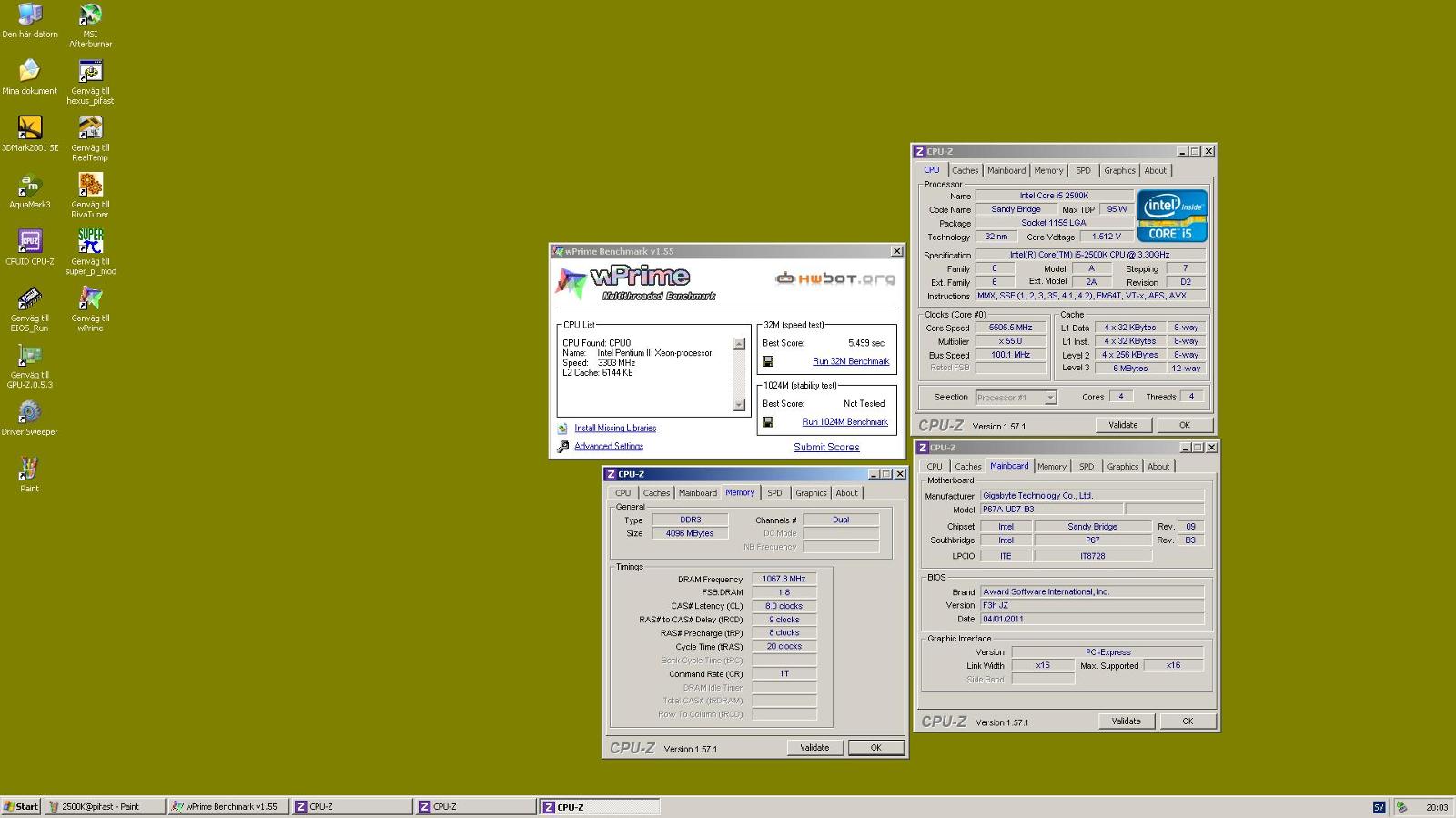Click the Intel Core i5 logo in CPU-Z
Screen dimensions: 1456x818
click(1172, 215)
